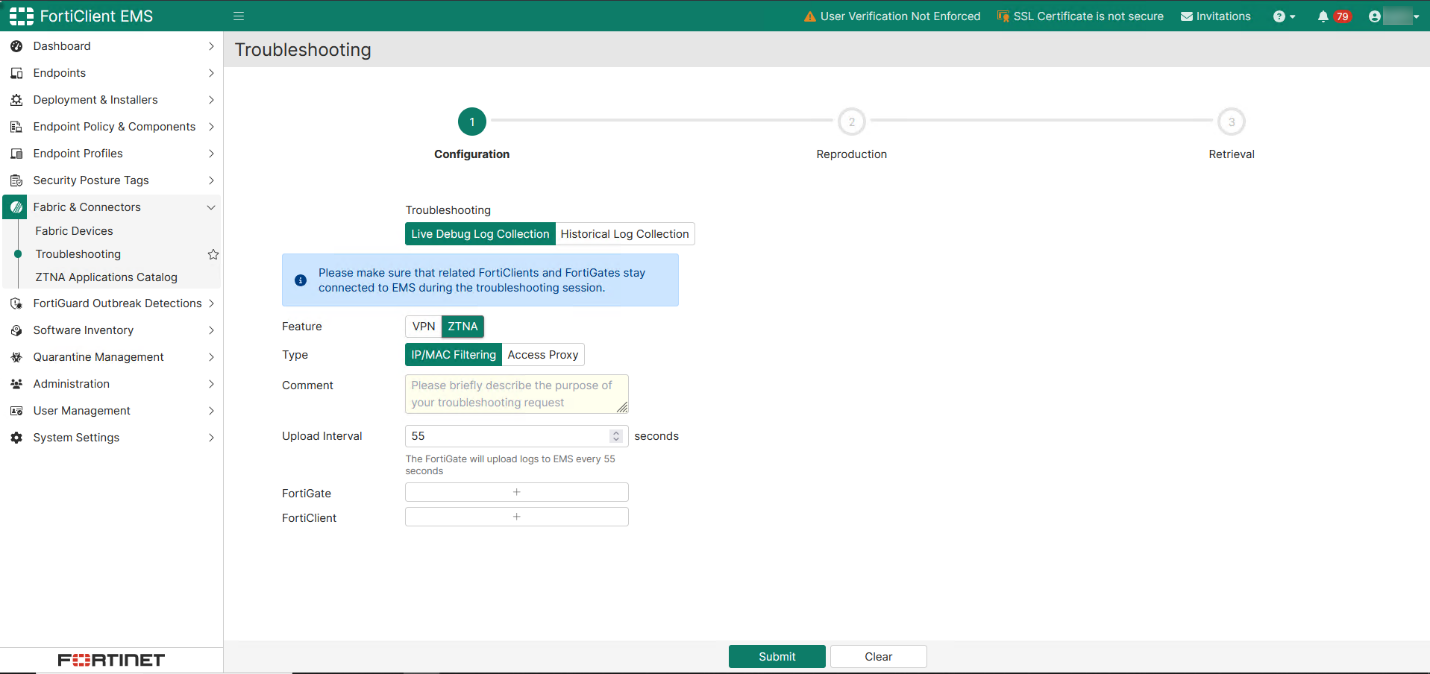Screen dimensions: 1430x674
Task: Click the User Management ID card icon
Action: [16, 411]
